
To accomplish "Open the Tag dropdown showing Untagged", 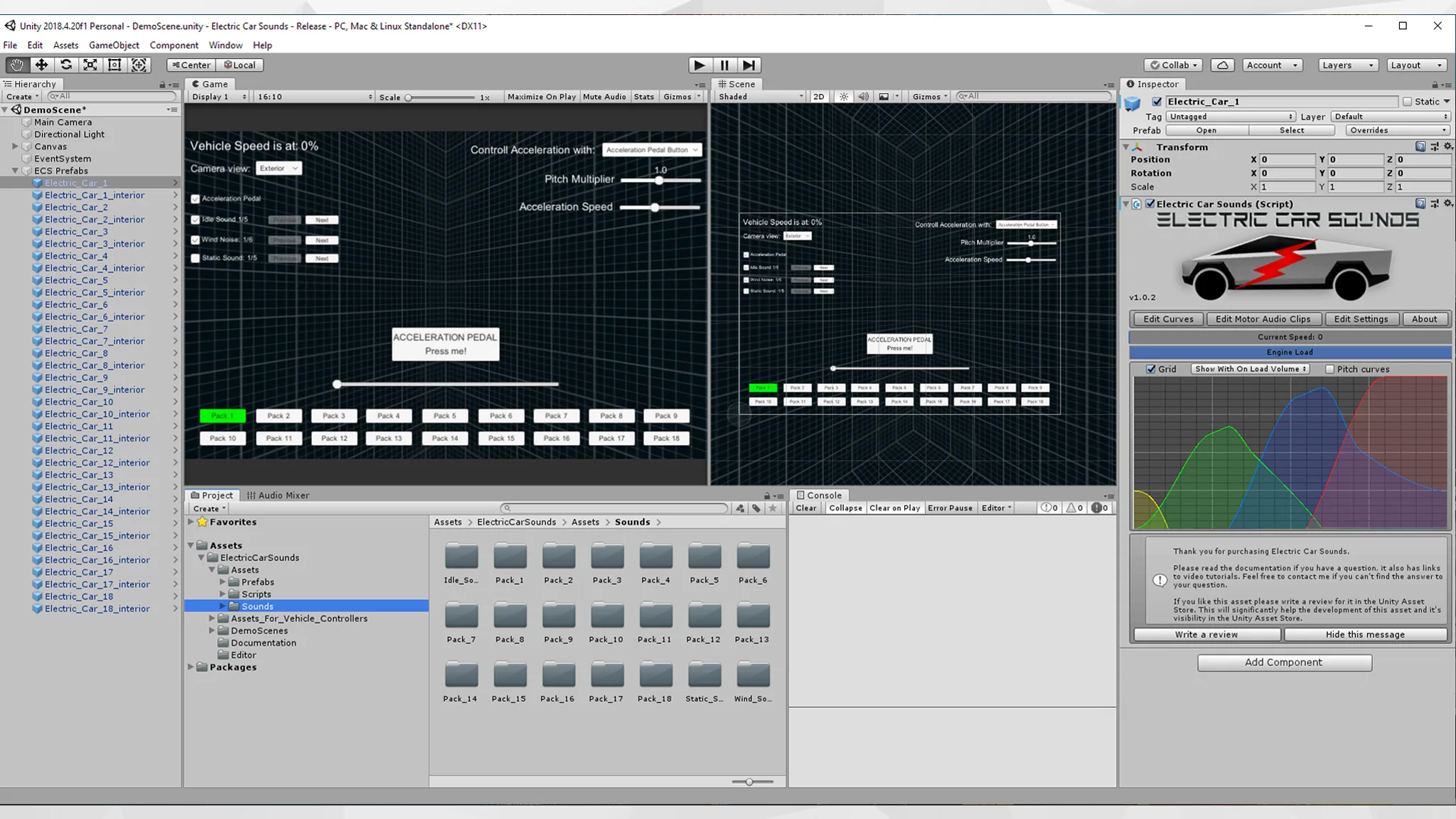I will (1231, 117).
